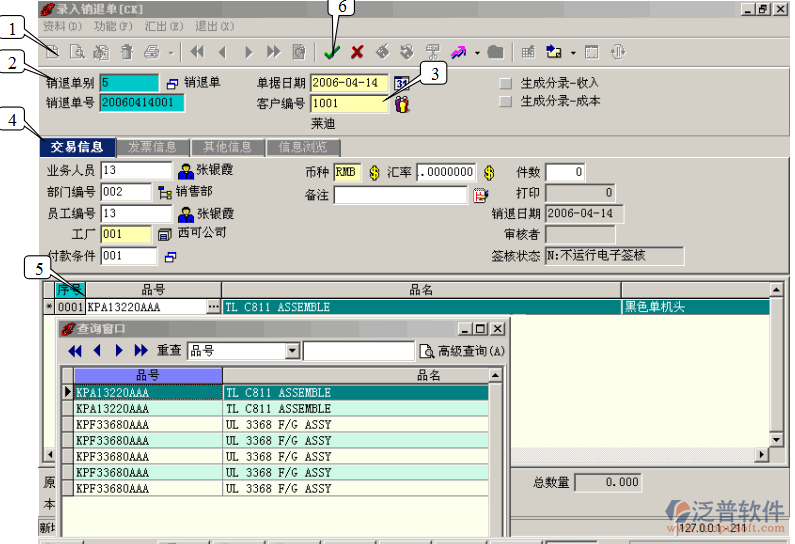Click the ellipsis button in 品号 cell

pyautogui.click(x=212, y=308)
